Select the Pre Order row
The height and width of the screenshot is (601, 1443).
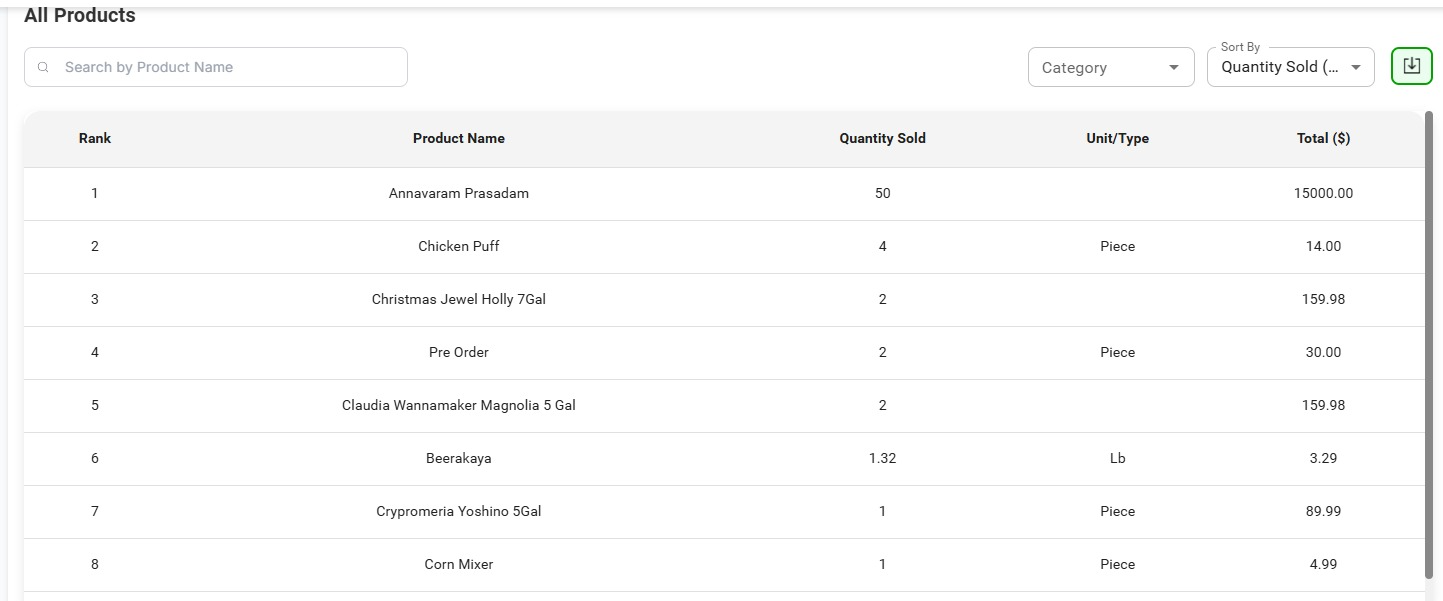(458, 352)
